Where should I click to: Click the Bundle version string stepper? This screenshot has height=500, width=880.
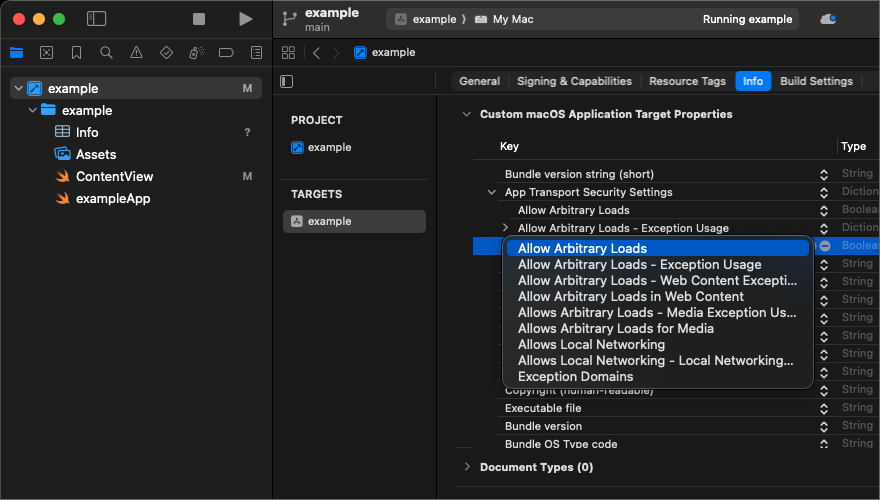(x=824, y=174)
